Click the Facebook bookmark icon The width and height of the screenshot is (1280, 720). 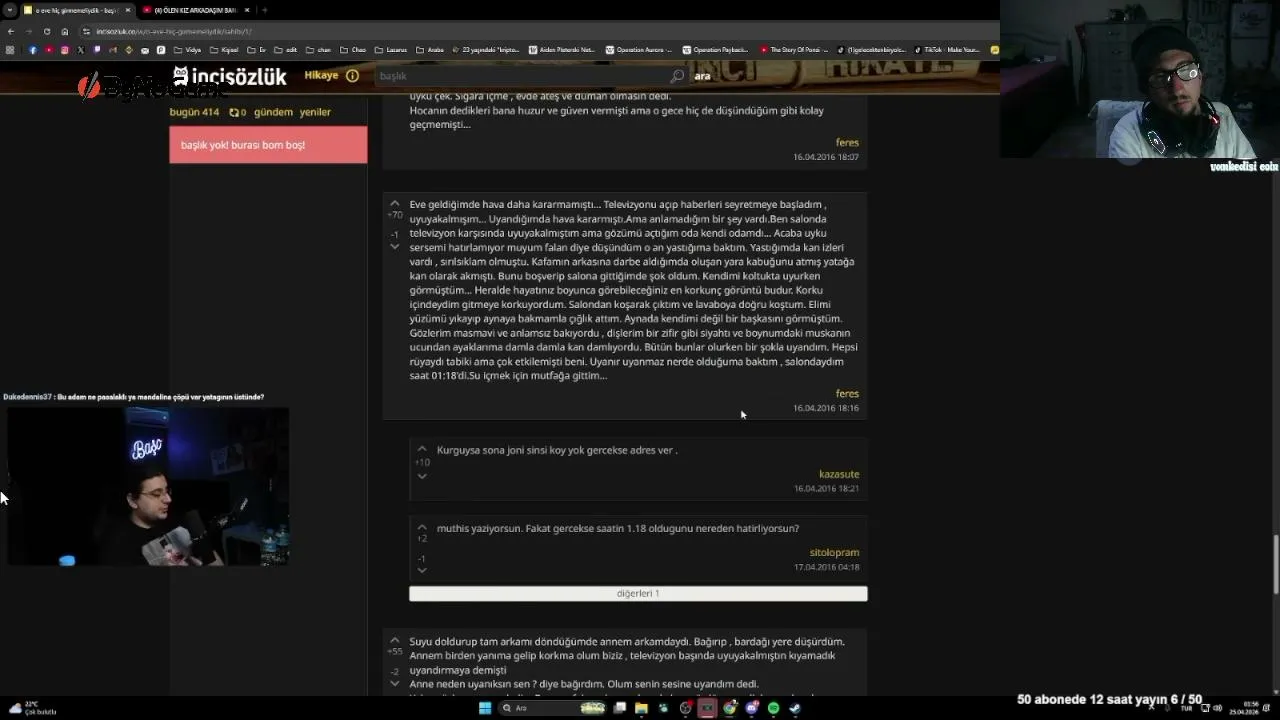click(32, 50)
